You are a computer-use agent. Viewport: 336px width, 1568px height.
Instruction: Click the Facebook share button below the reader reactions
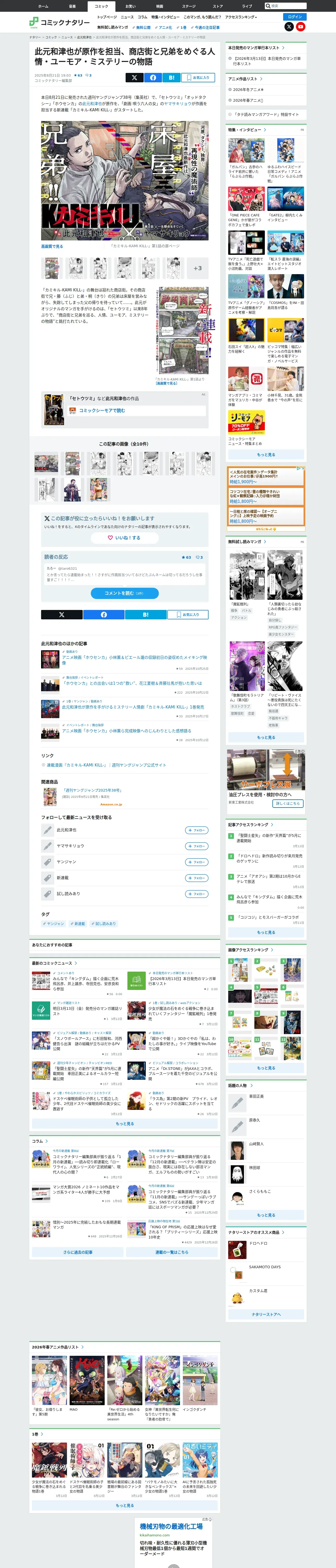pos(104,614)
